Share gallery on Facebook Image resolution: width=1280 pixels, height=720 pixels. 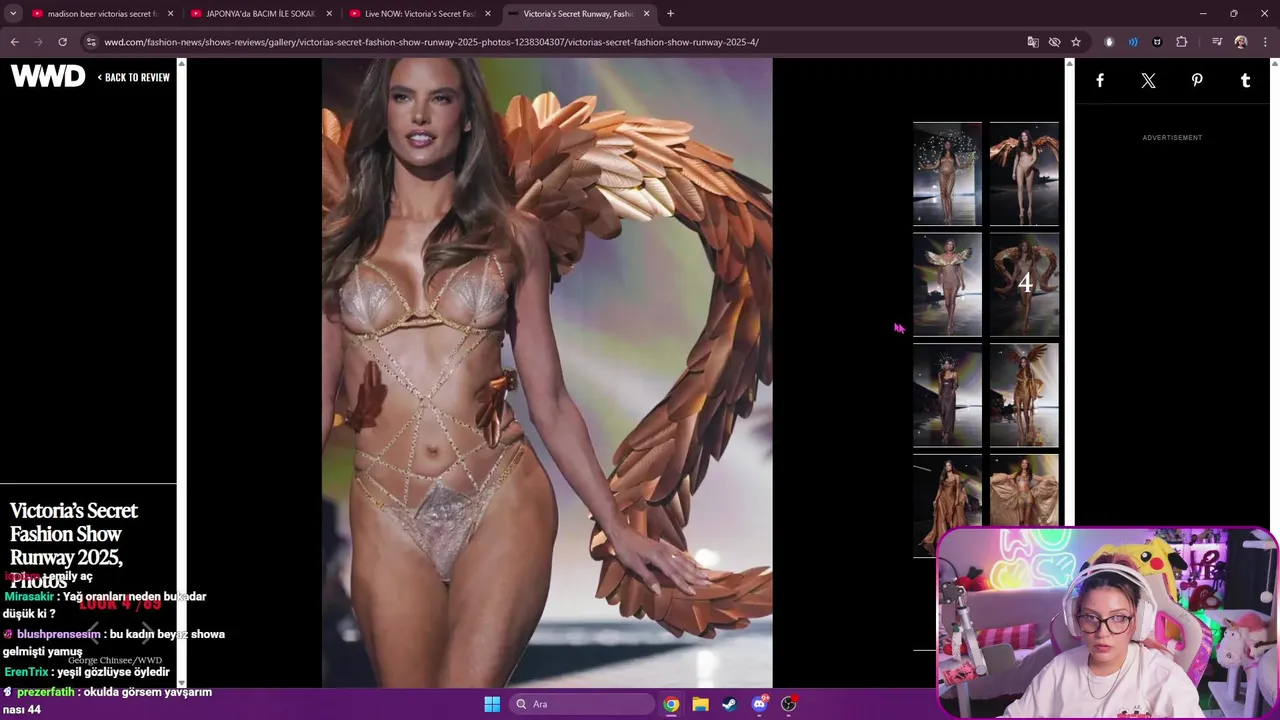point(1100,81)
